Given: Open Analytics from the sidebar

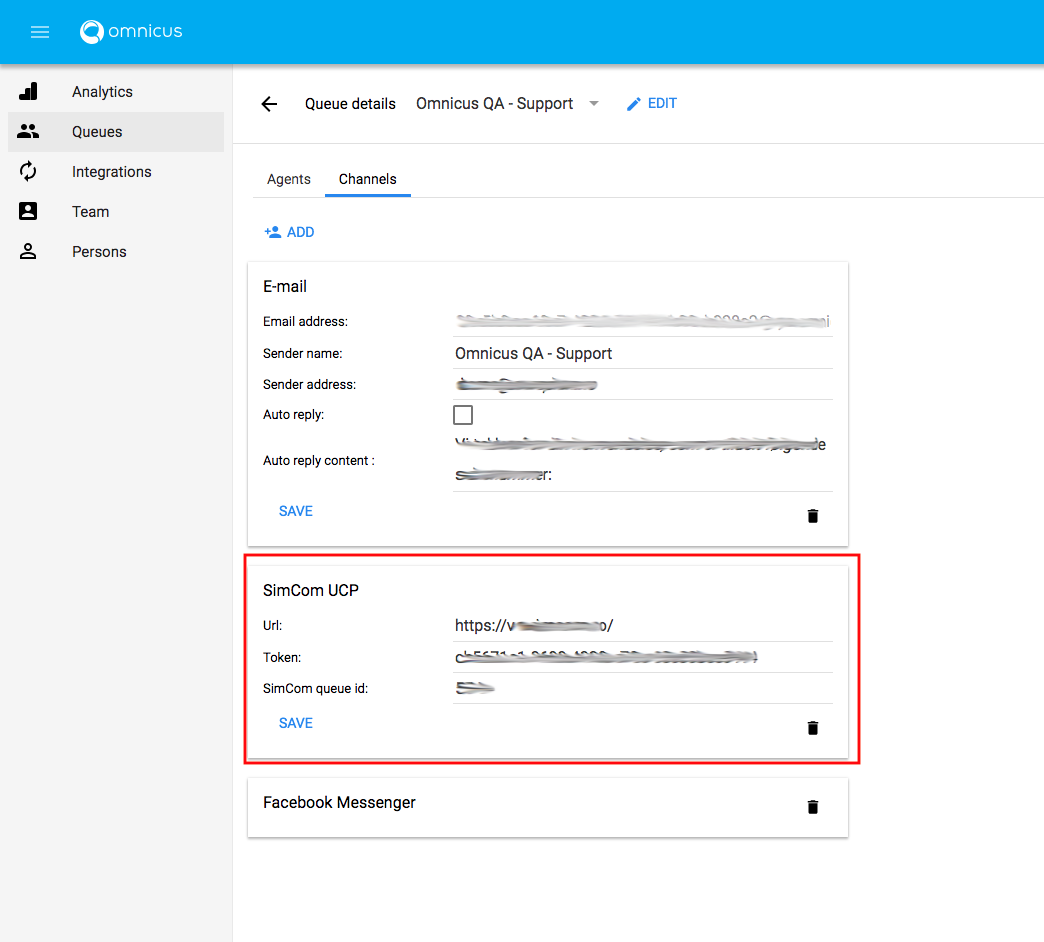Looking at the screenshot, I should [x=102, y=92].
